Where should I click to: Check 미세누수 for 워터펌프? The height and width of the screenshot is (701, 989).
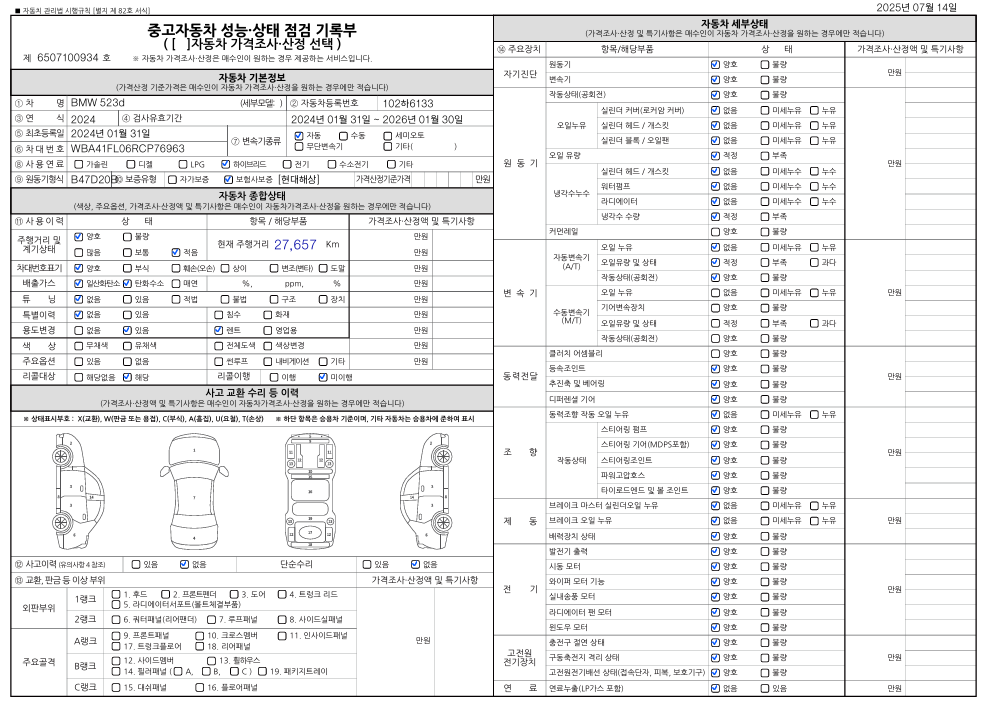pyautogui.click(x=765, y=186)
